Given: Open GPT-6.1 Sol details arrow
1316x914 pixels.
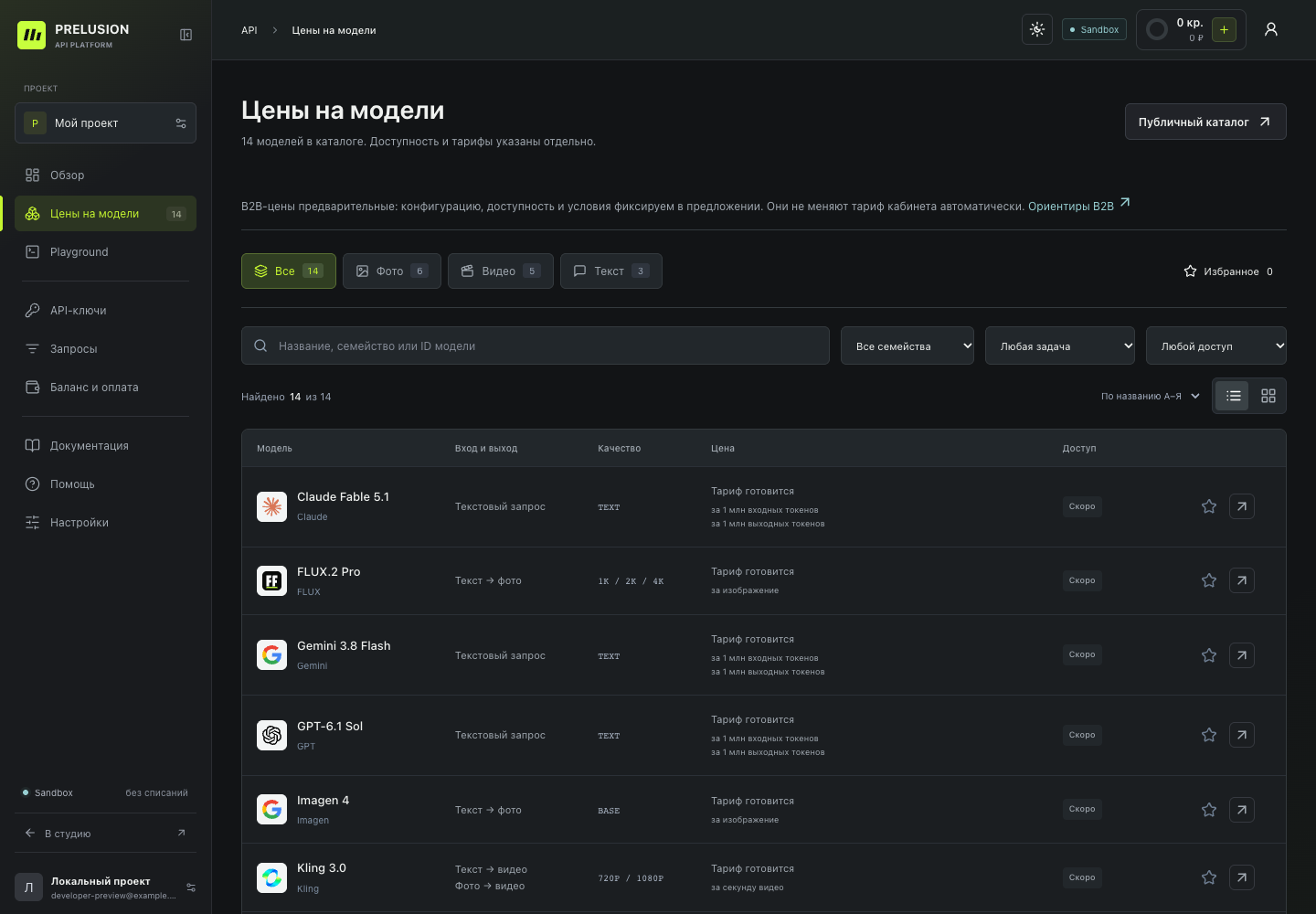Looking at the screenshot, I should [x=1242, y=735].
